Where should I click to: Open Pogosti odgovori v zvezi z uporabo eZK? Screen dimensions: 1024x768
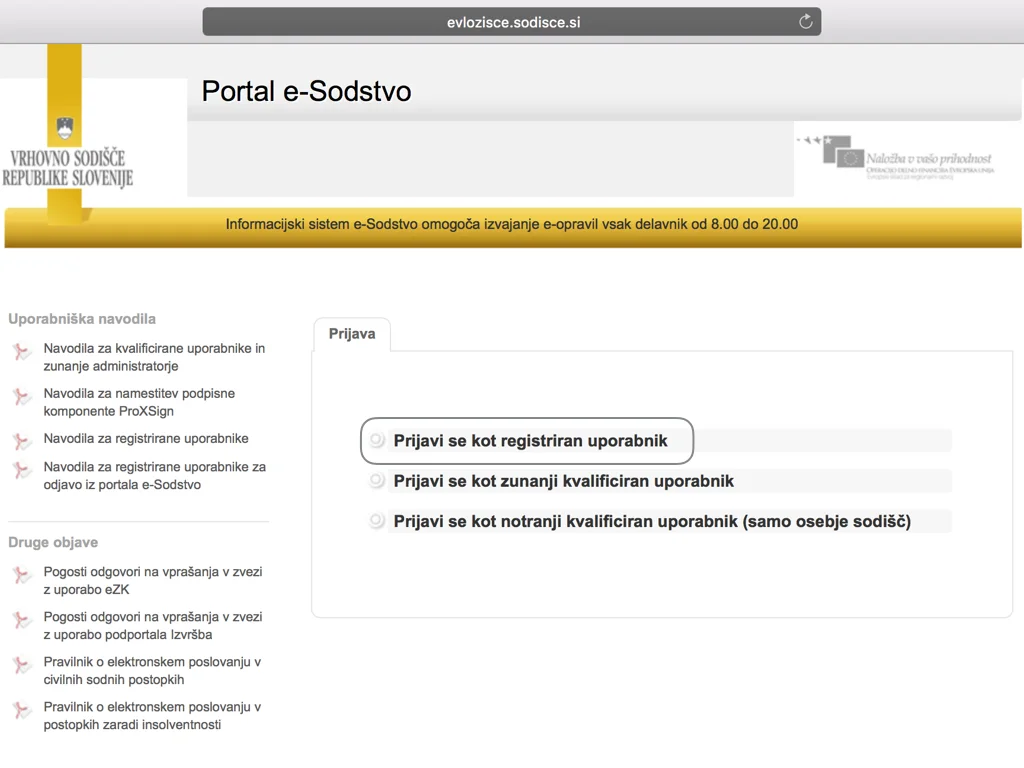pos(153,581)
